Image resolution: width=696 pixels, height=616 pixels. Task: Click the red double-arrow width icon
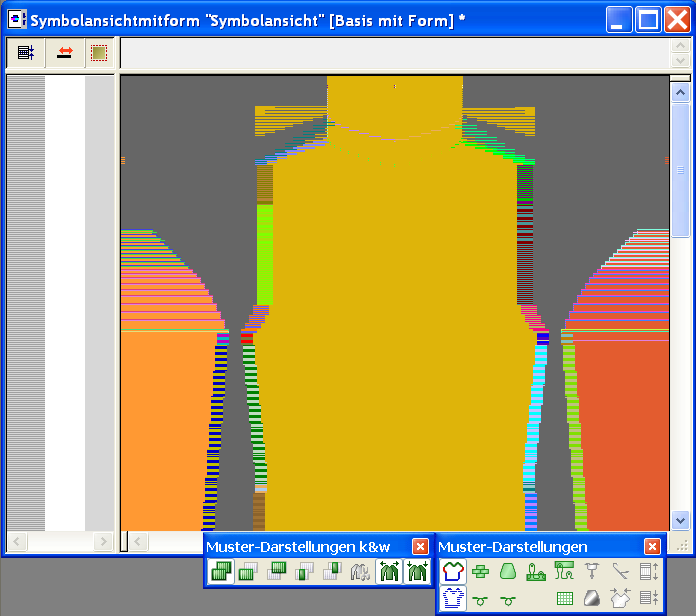click(x=65, y=53)
